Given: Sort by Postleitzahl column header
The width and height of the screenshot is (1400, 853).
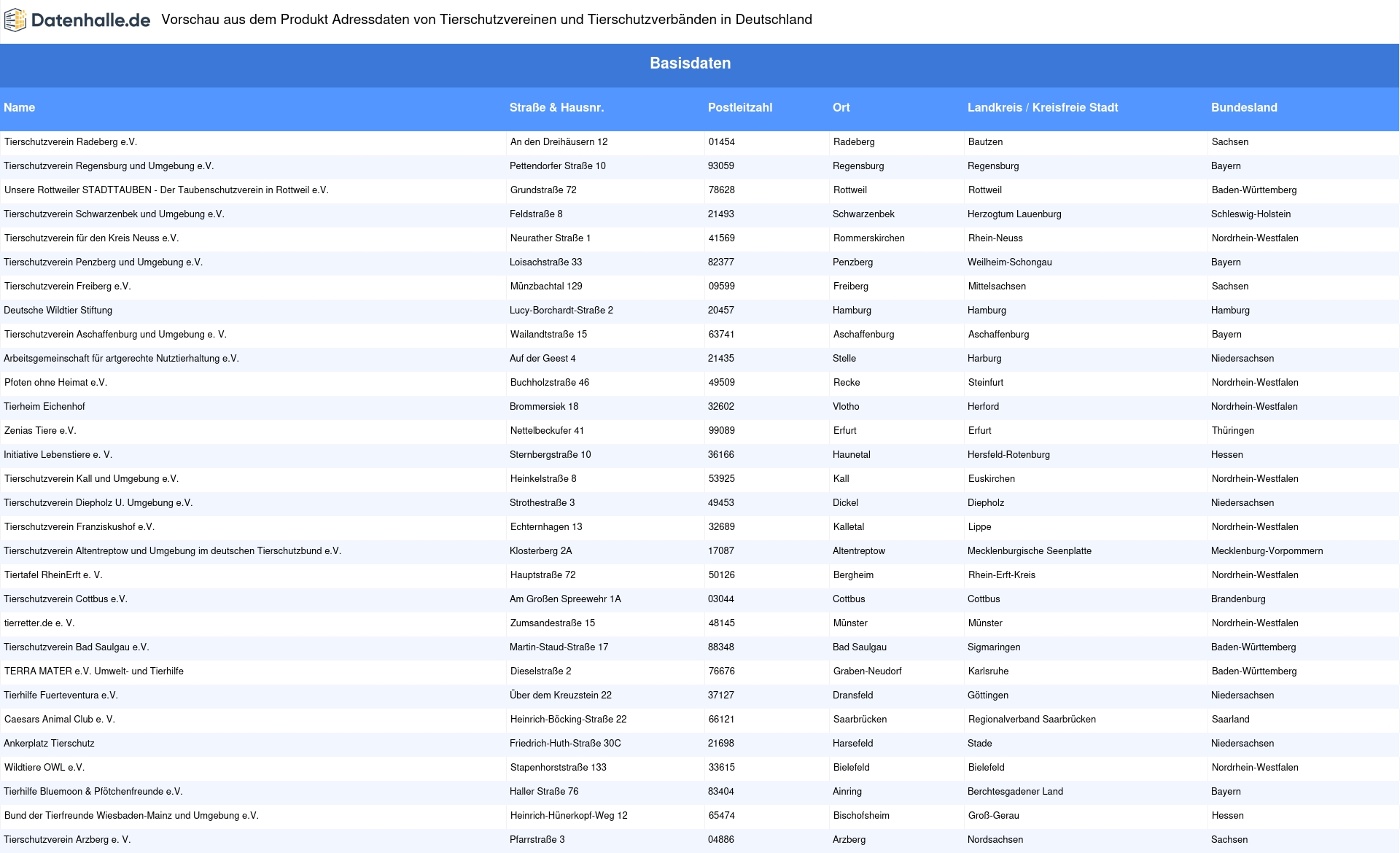Looking at the screenshot, I should tap(739, 108).
